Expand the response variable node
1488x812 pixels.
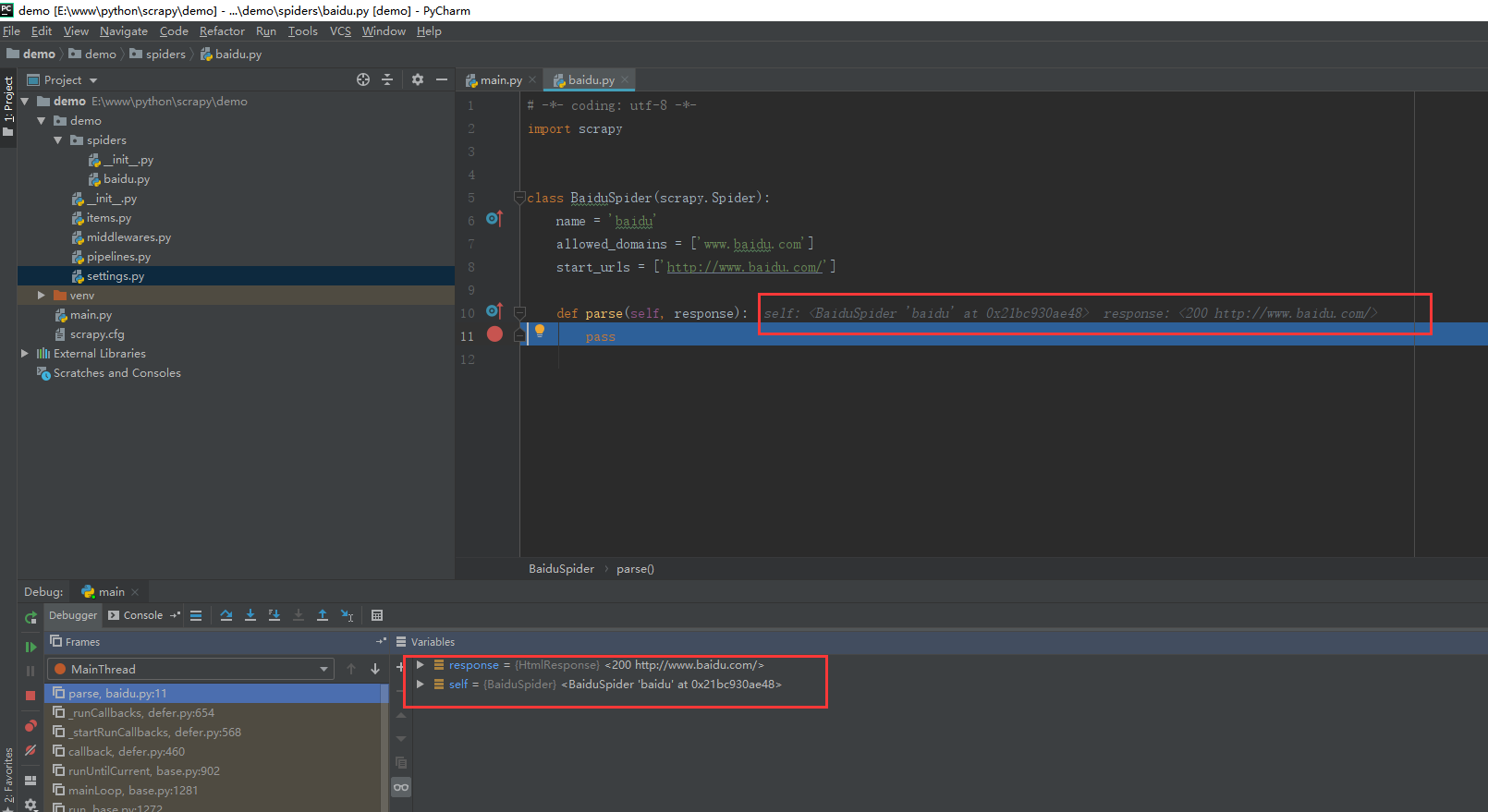(421, 665)
